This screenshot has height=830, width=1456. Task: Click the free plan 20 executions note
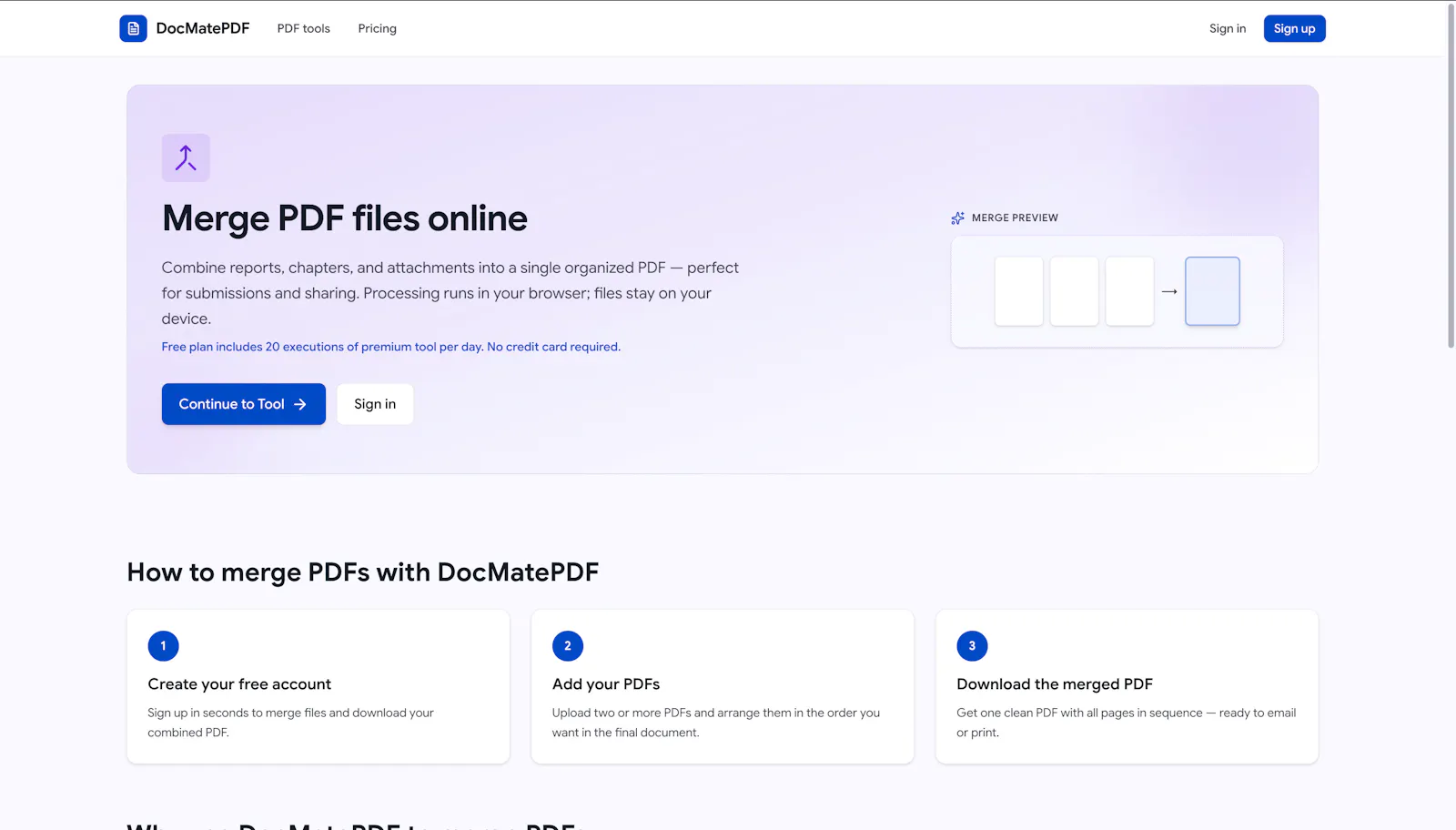coord(391,347)
